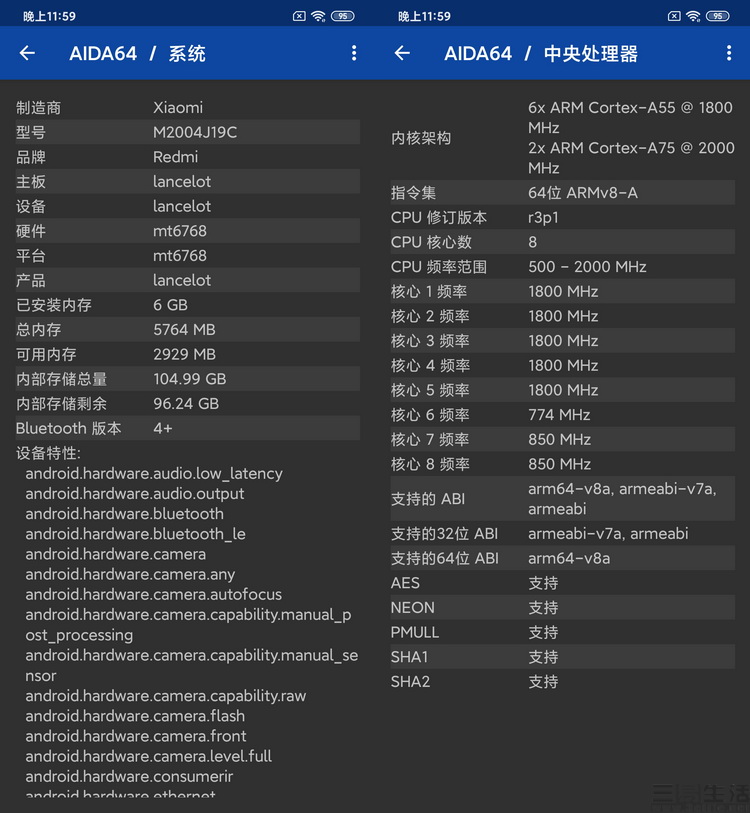The height and width of the screenshot is (813, 750).
Task: Select the 制造商 Xiaomi row
Action: click(188, 107)
